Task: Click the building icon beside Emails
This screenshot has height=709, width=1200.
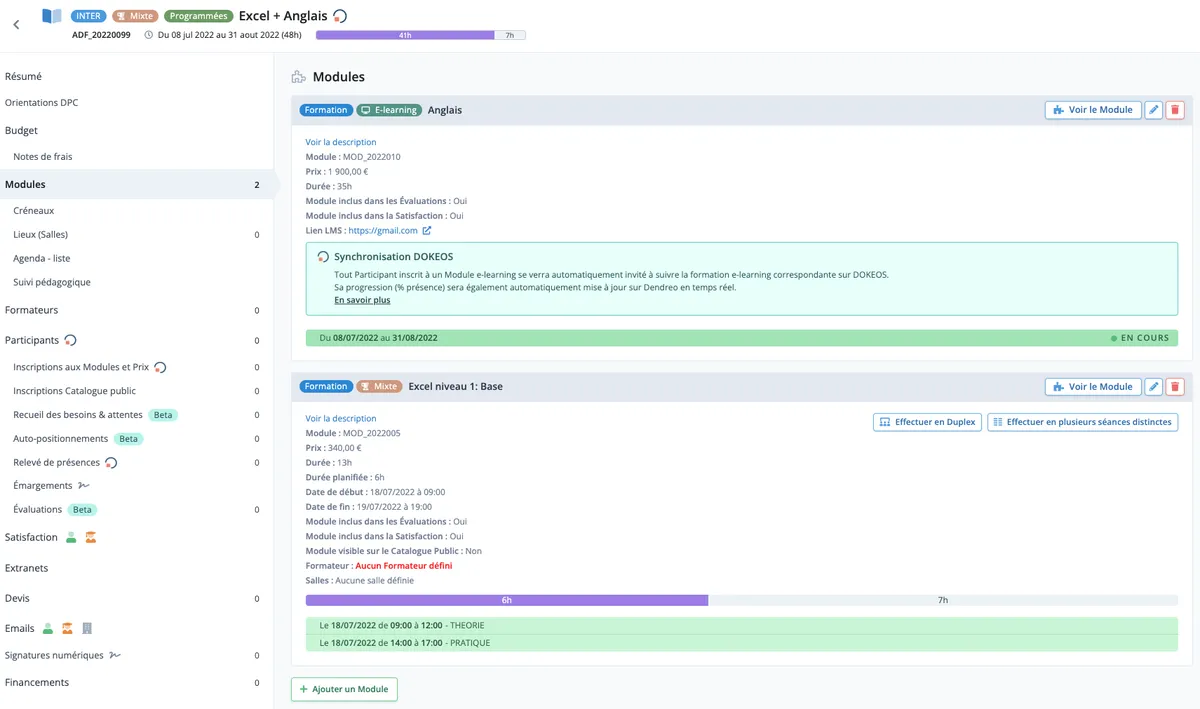Action: tap(87, 629)
